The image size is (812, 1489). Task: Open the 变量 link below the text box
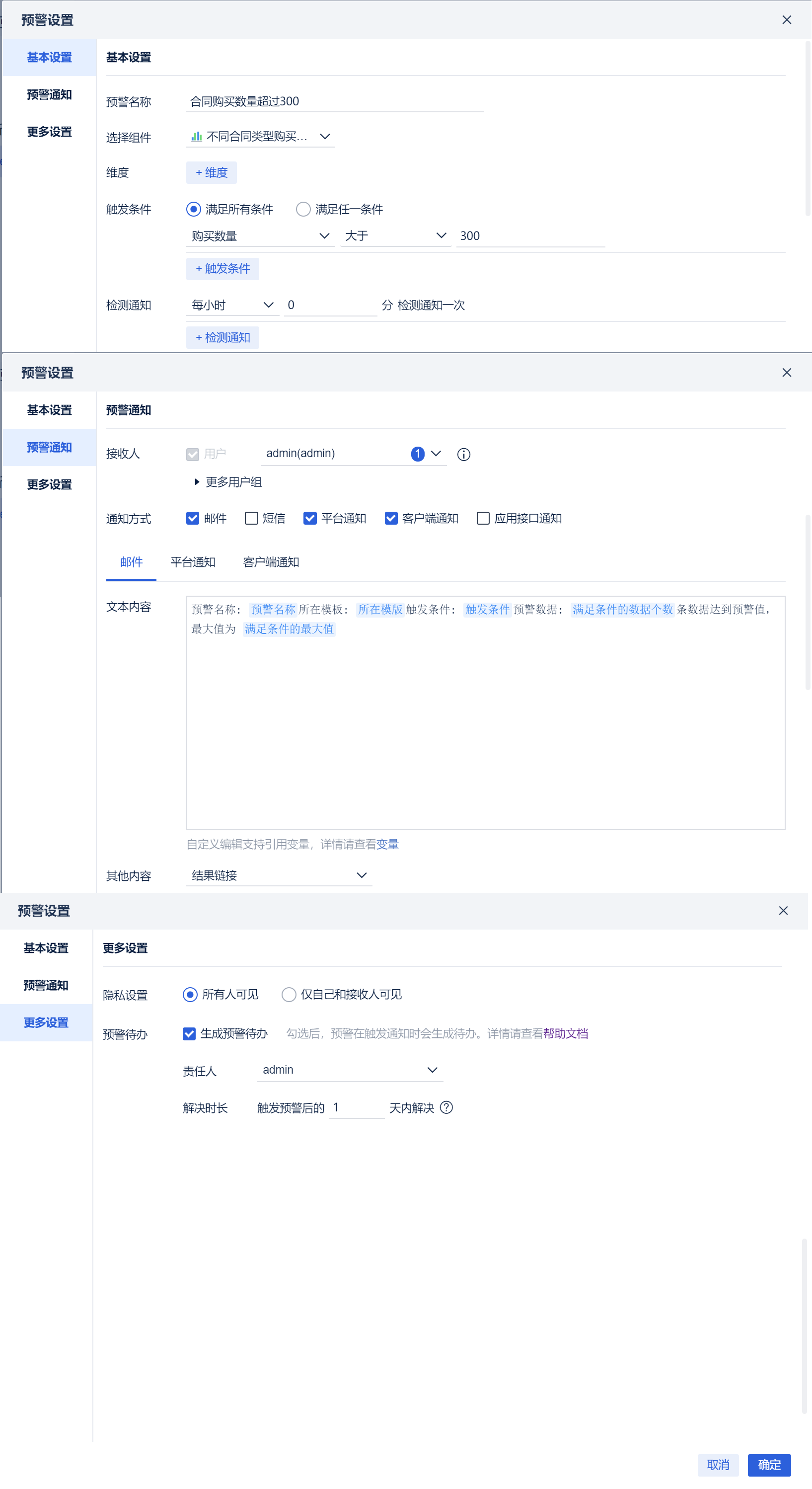(388, 845)
